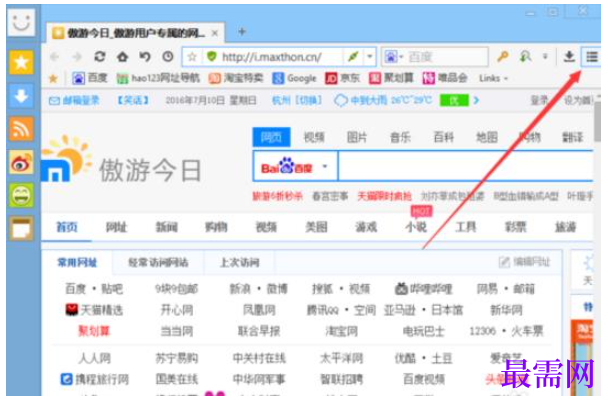This screenshot has width=613, height=405.
Task: Bookmark the page with address bar star
Action: pos(192,57)
